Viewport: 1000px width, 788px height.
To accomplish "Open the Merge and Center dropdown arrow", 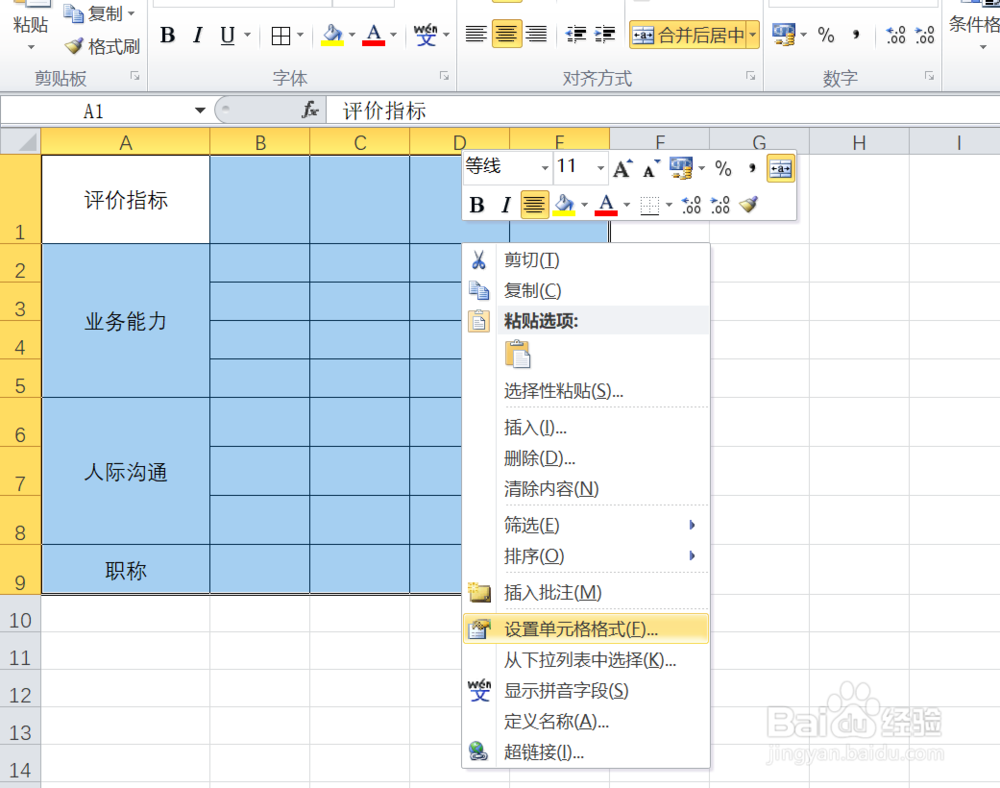I will pyautogui.click(x=753, y=35).
